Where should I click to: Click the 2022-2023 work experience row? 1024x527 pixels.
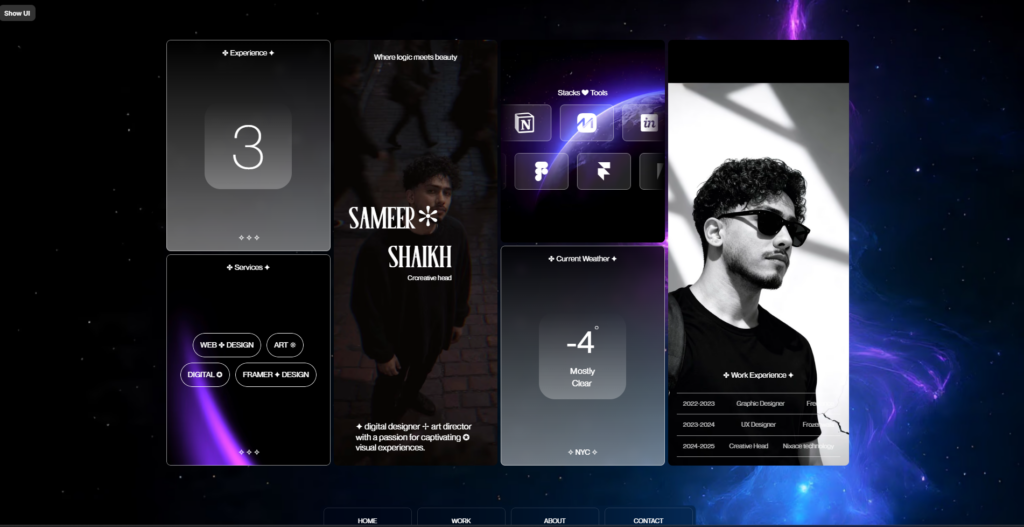(x=758, y=404)
